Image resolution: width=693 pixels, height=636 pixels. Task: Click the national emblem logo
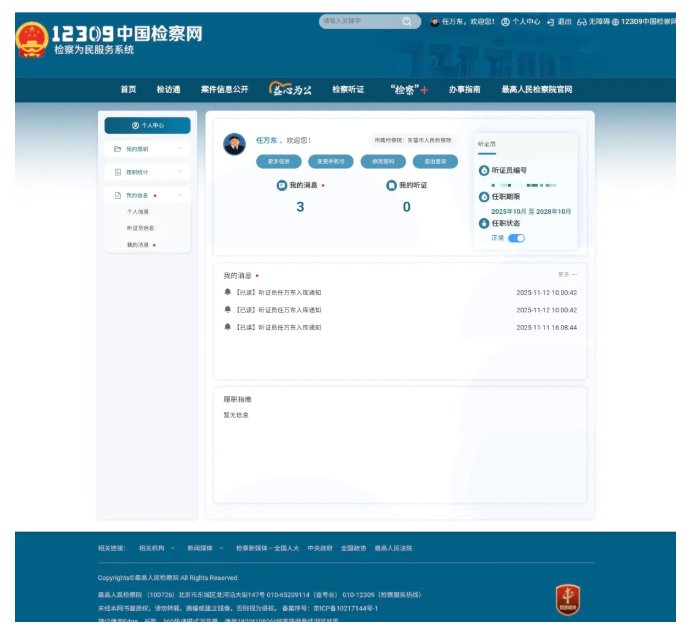point(31,40)
